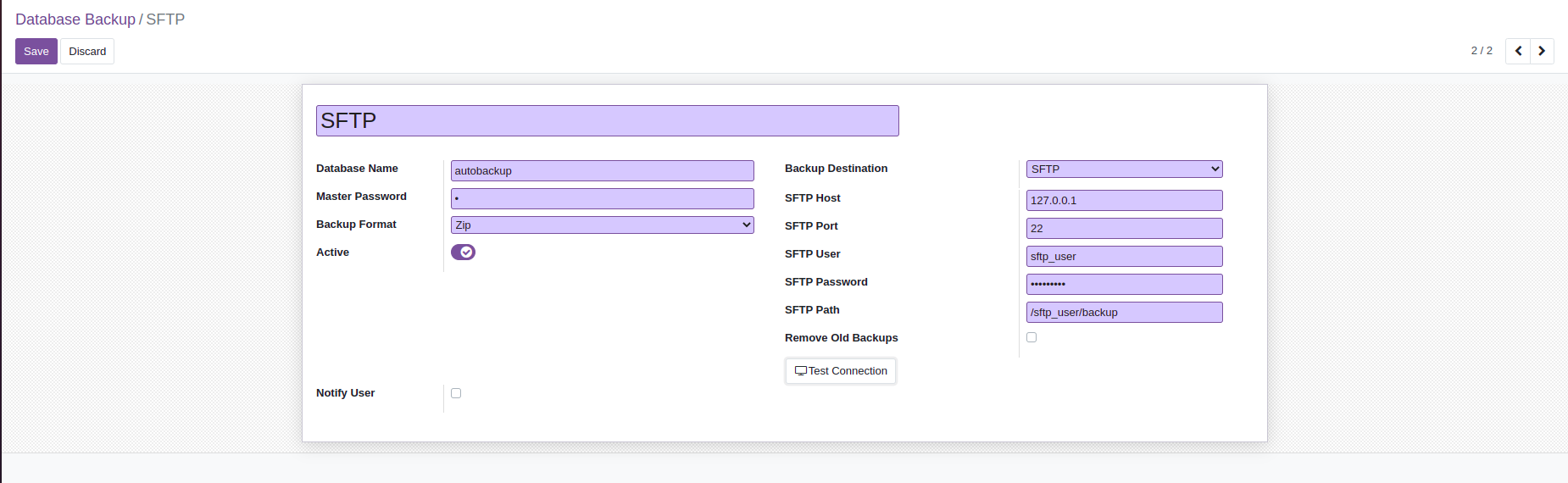1568x483 pixels.
Task: Click the Test Connection button
Action: tap(841, 371)
